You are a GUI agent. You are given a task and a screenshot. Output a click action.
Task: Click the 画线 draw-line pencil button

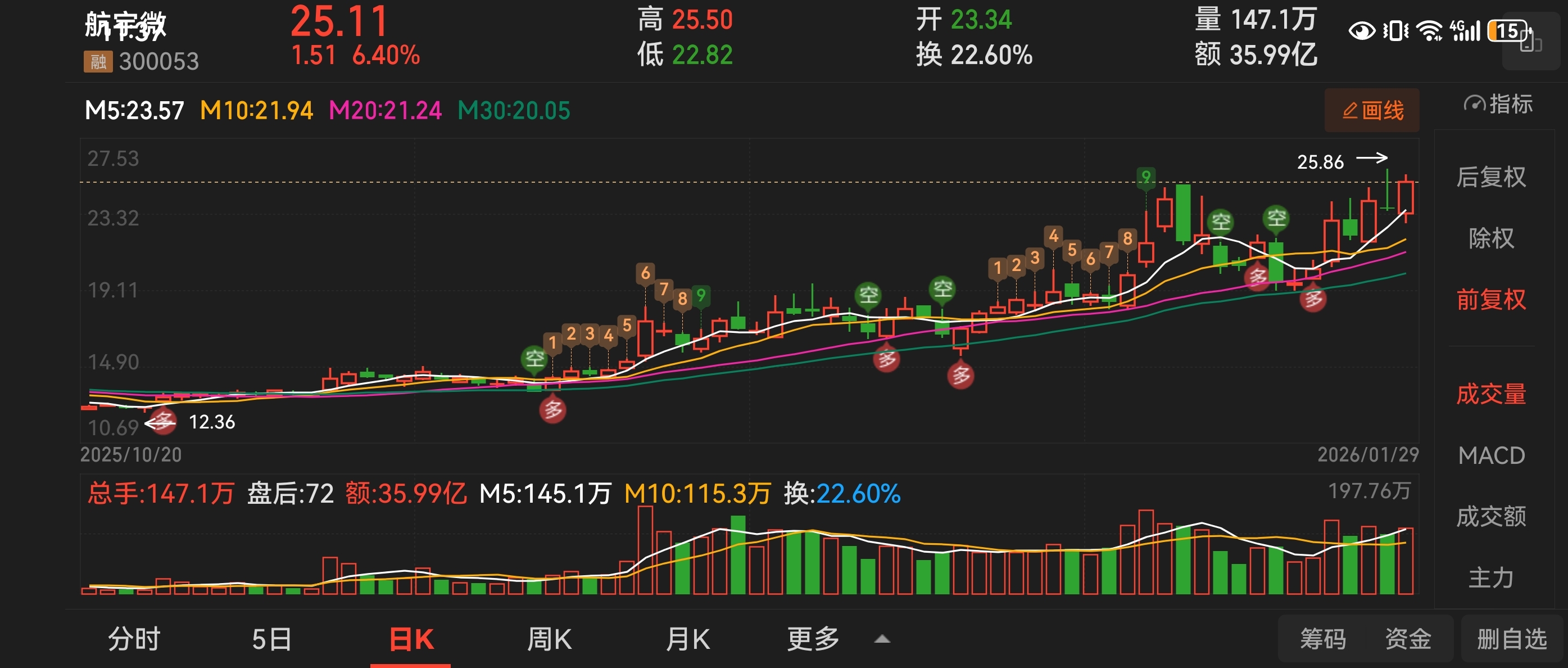tap(1372, 110)
